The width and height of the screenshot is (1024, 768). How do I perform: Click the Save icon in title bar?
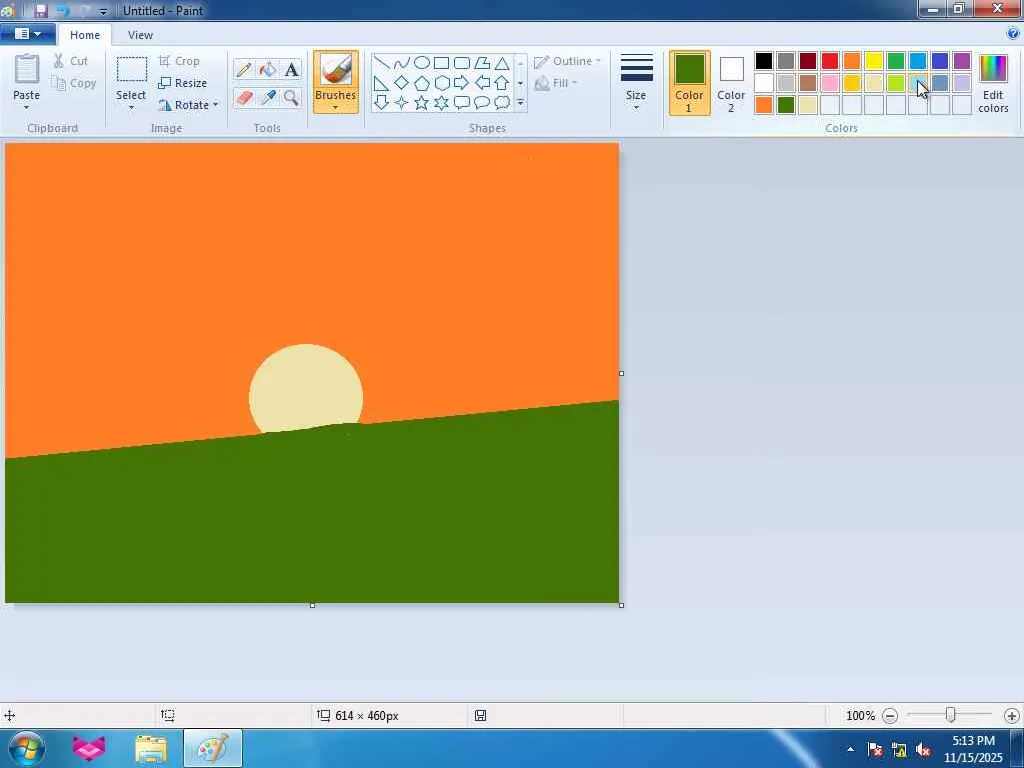pos(41,11)
